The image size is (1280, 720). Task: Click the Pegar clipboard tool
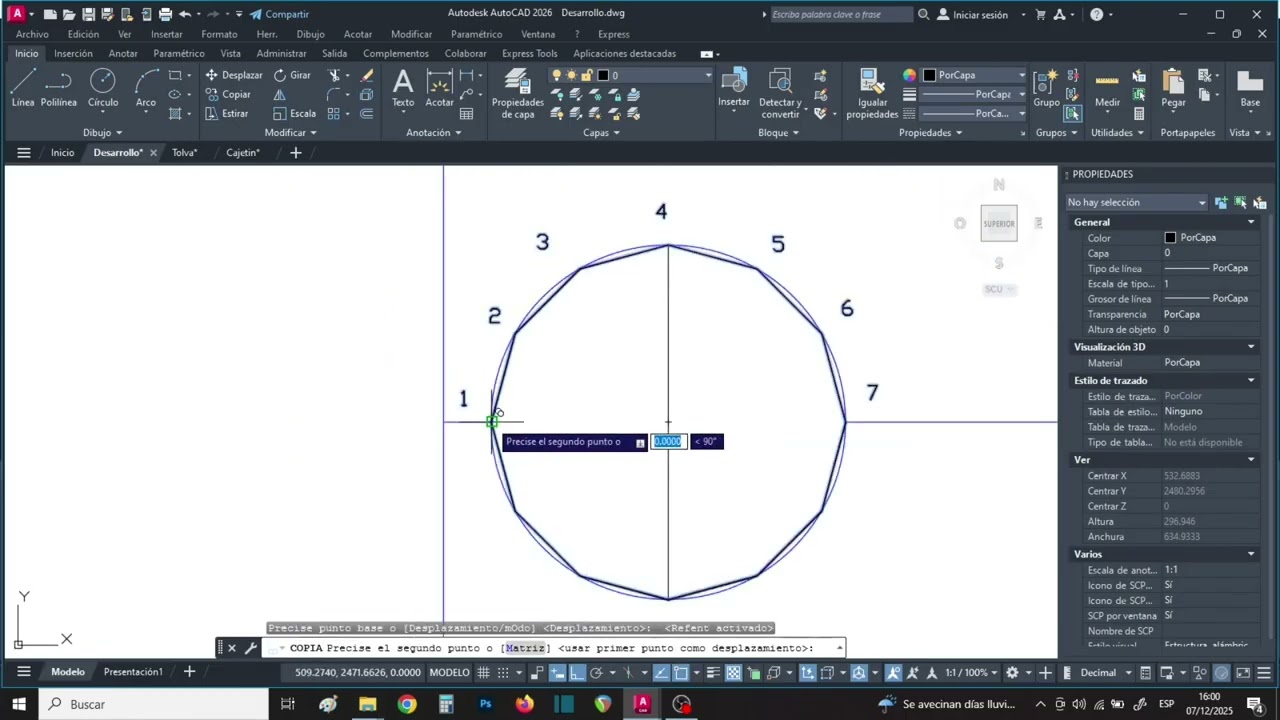pos(1173,88)
